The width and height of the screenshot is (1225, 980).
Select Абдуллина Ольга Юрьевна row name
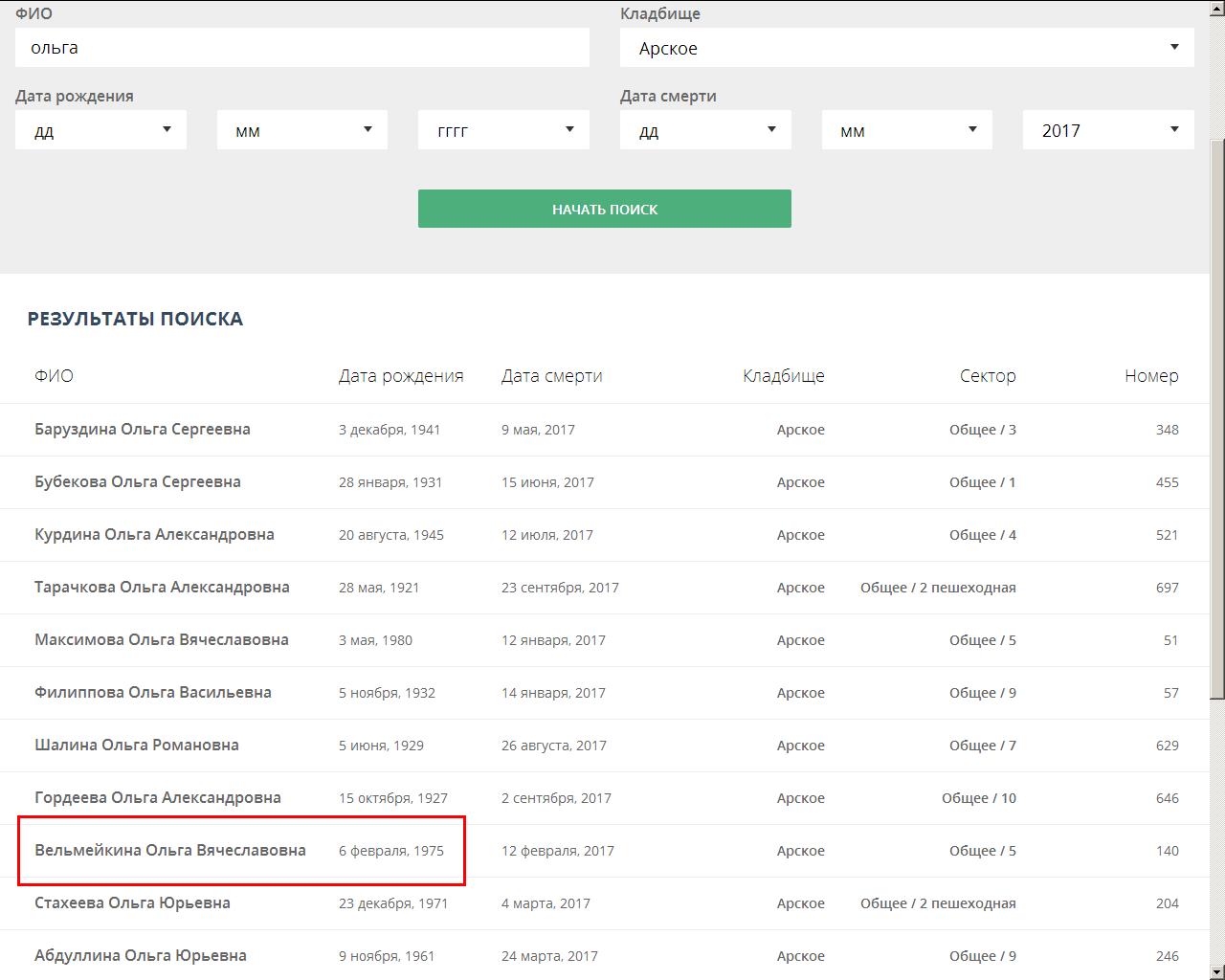coord(141,956)
